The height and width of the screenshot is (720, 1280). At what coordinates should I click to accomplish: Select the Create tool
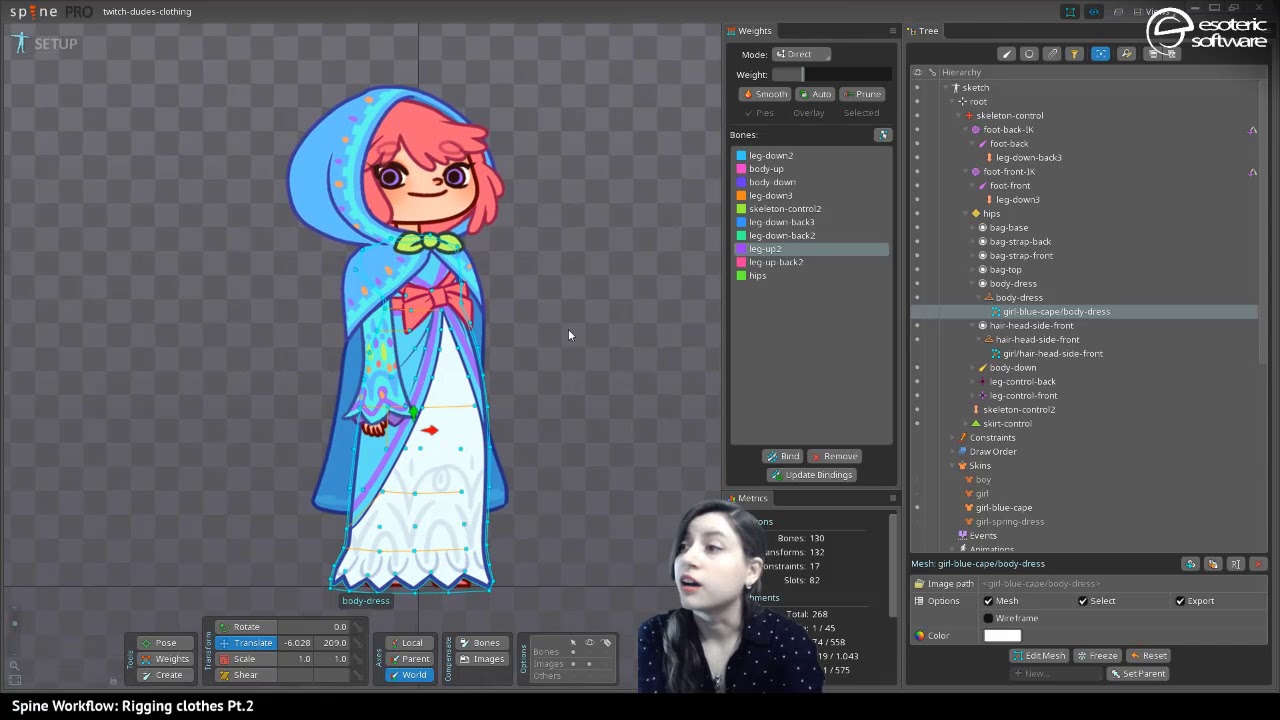click(x=166, y=675)
